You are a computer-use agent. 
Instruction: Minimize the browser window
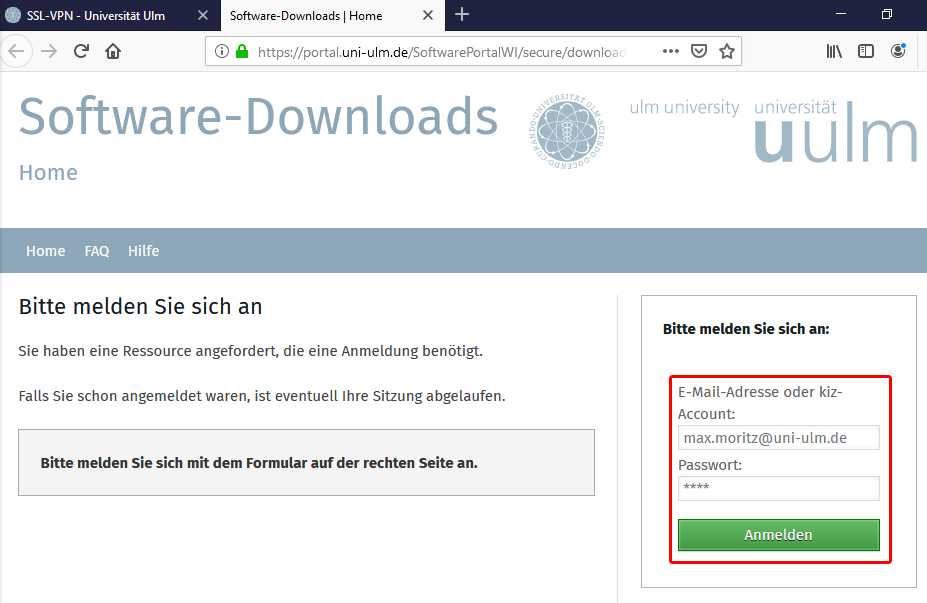tap(841, 14)
